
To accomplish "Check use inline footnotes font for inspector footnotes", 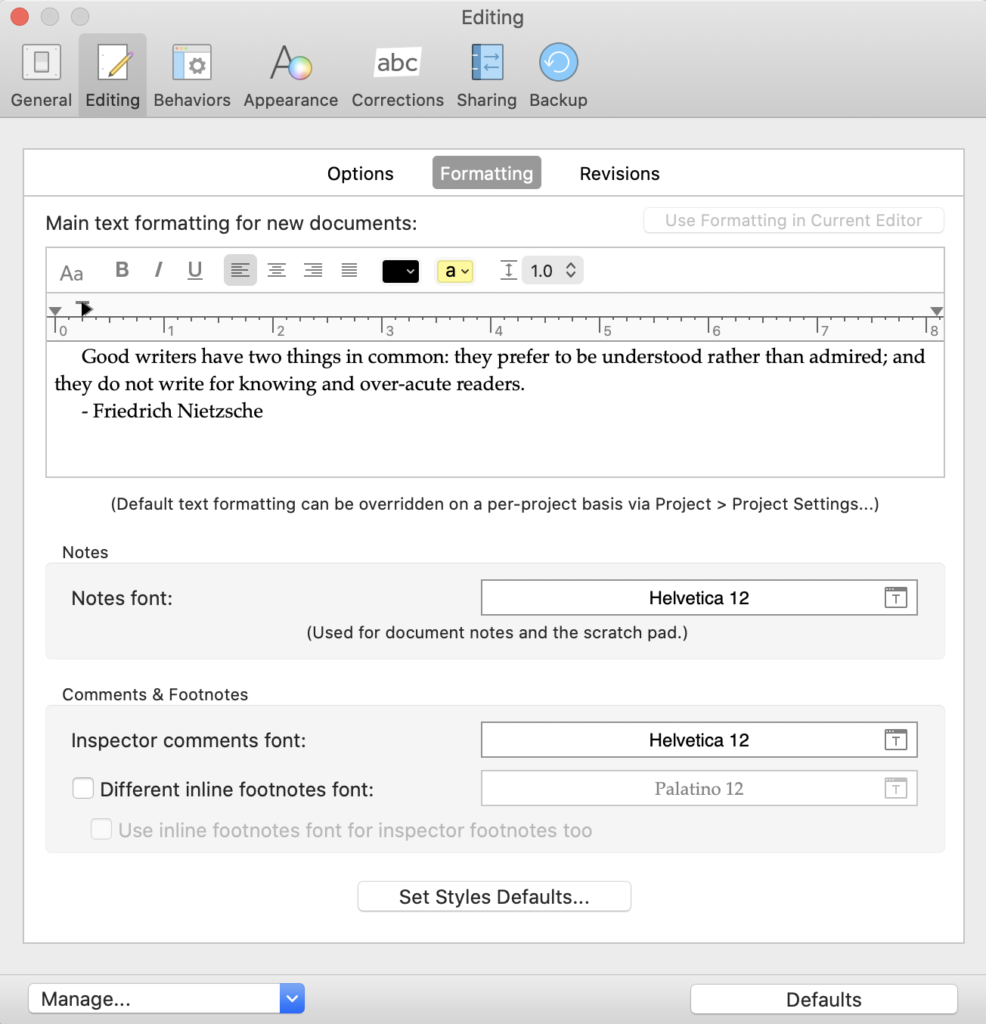I will point(101,830).
